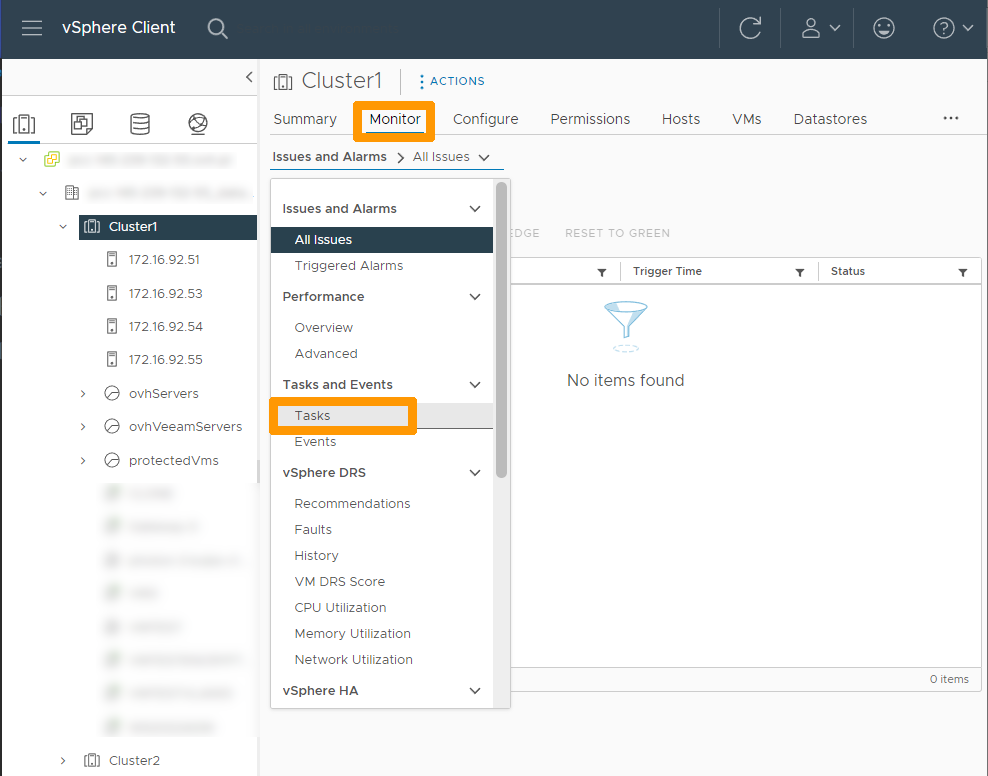This screenshot has width=988, height=776.
Task: Open the Configure tab
Action: coord(485,119)
